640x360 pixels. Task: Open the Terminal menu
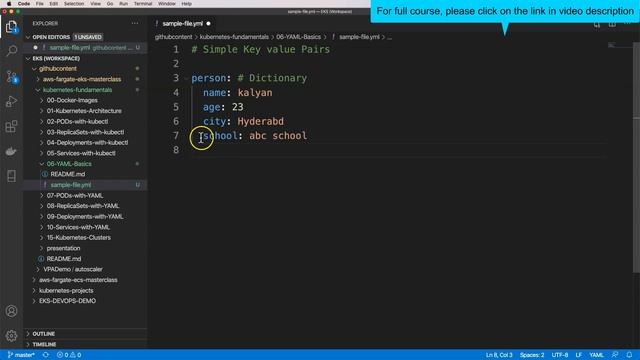[x=143, y=4]
